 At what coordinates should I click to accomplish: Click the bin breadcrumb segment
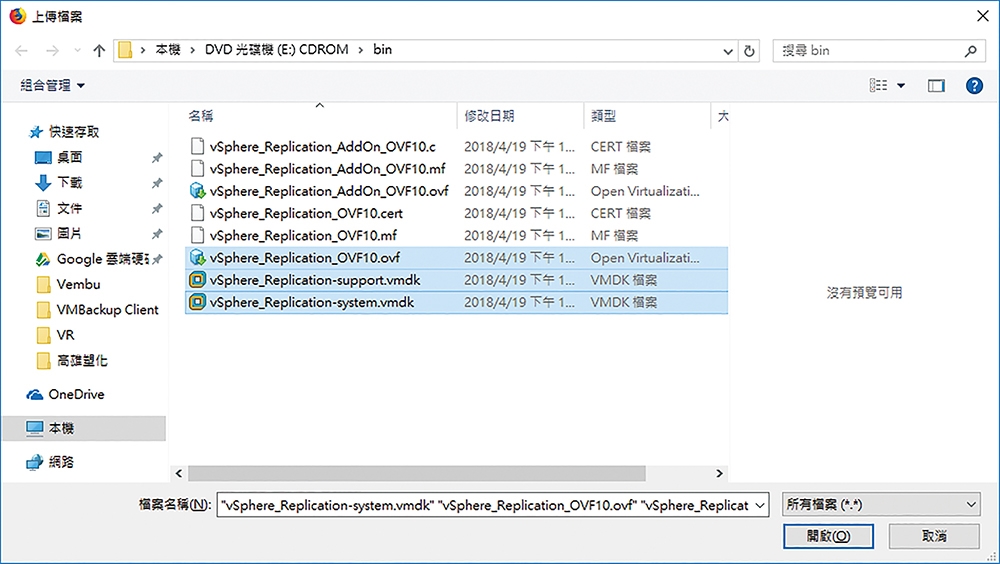tap(383, 50)
